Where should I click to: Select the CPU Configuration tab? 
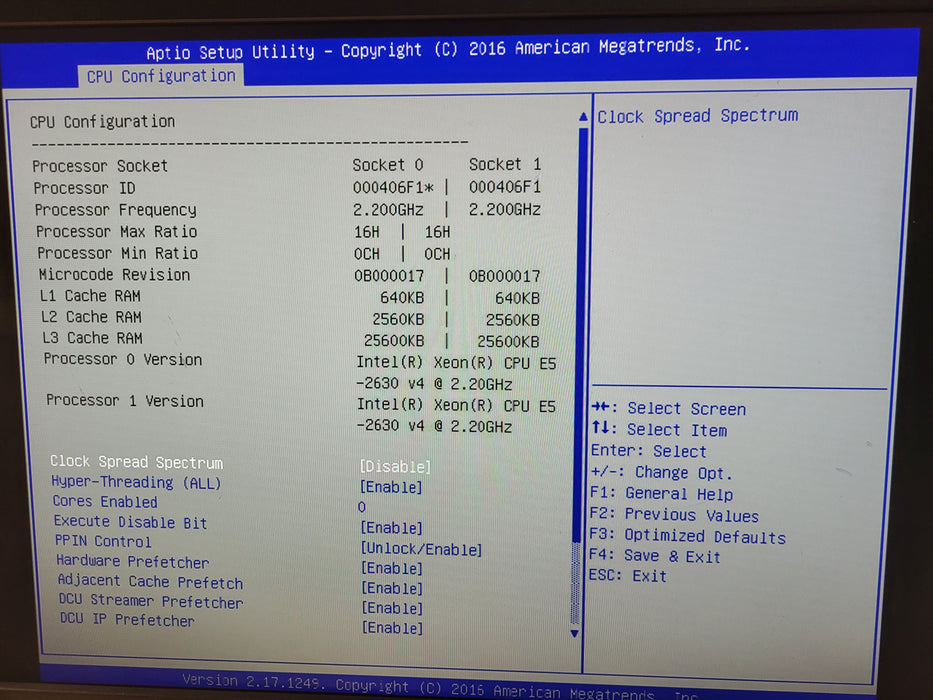tap(161, 76)
